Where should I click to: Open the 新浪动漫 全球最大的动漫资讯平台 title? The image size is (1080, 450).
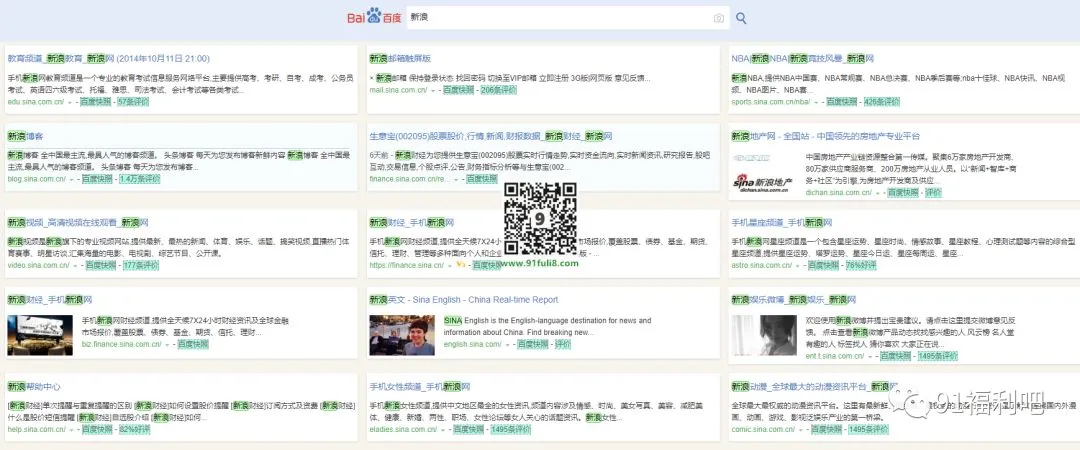coord(815,387)
